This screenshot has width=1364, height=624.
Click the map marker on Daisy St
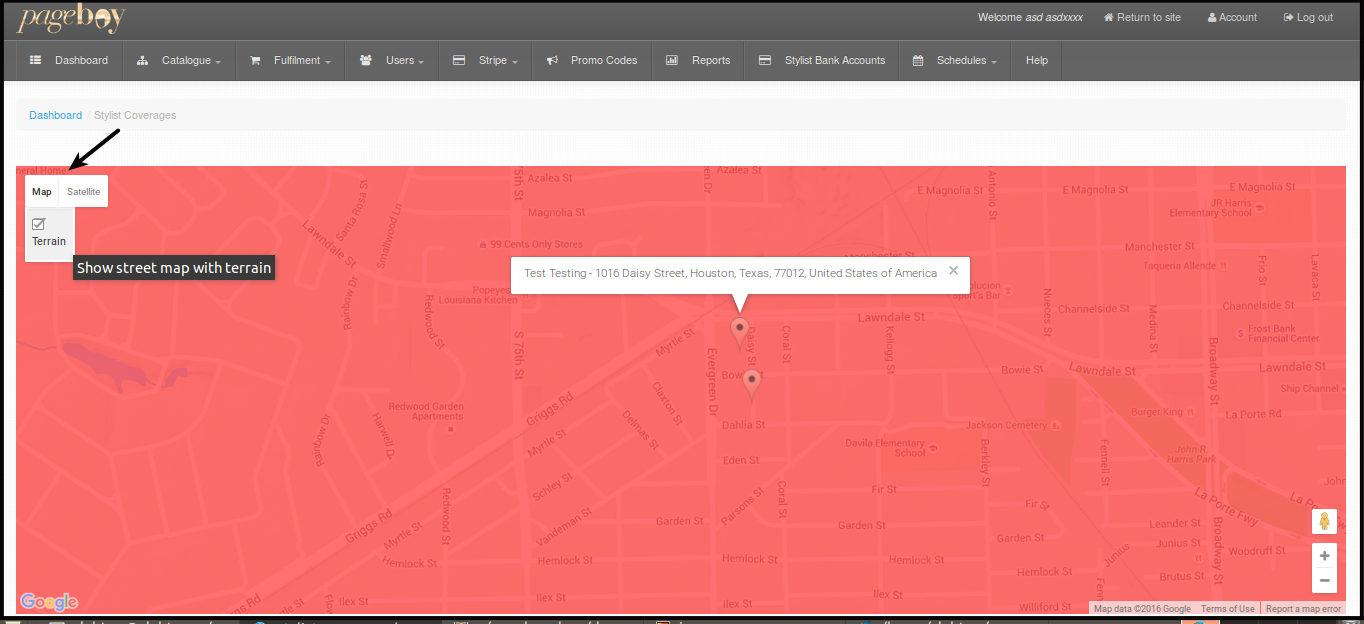tap(740, 333)
